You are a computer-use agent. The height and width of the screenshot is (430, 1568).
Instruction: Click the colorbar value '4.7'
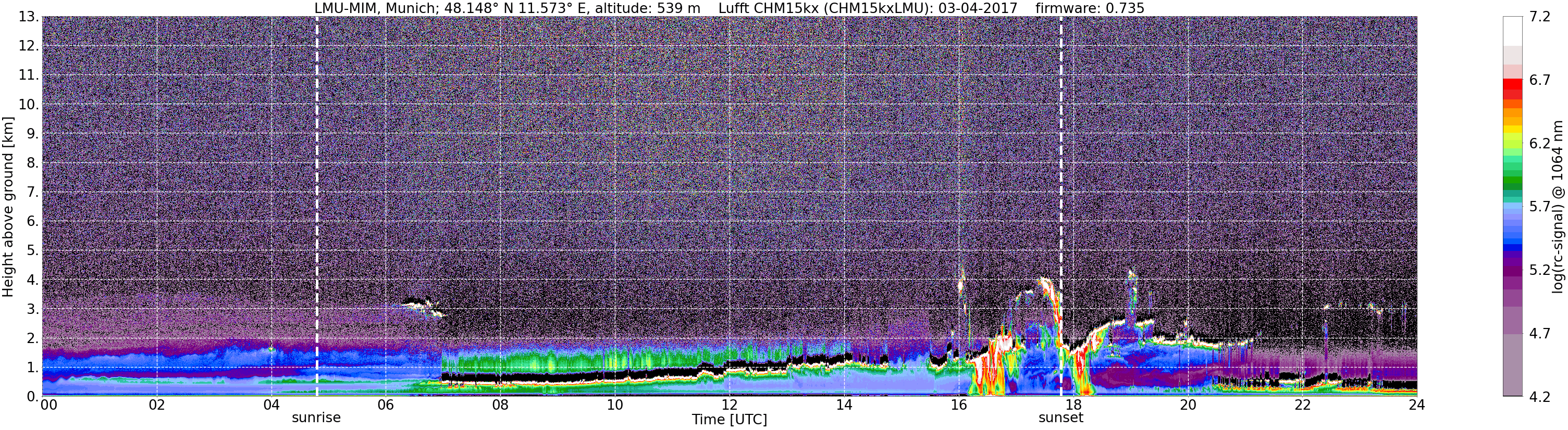tap(1539, 333)
